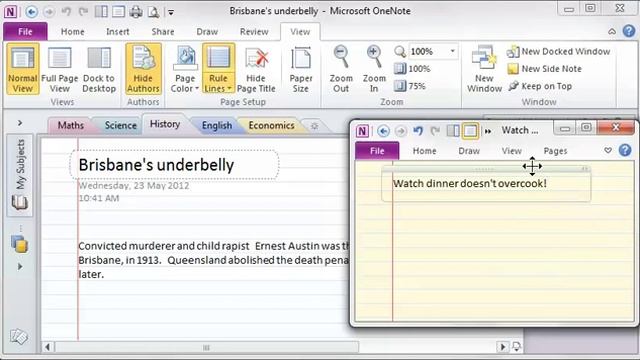This screenshot has width=640, height=360.
Task: Collapse the ribbon with the caret icon
Action: [x=612, y=31]
